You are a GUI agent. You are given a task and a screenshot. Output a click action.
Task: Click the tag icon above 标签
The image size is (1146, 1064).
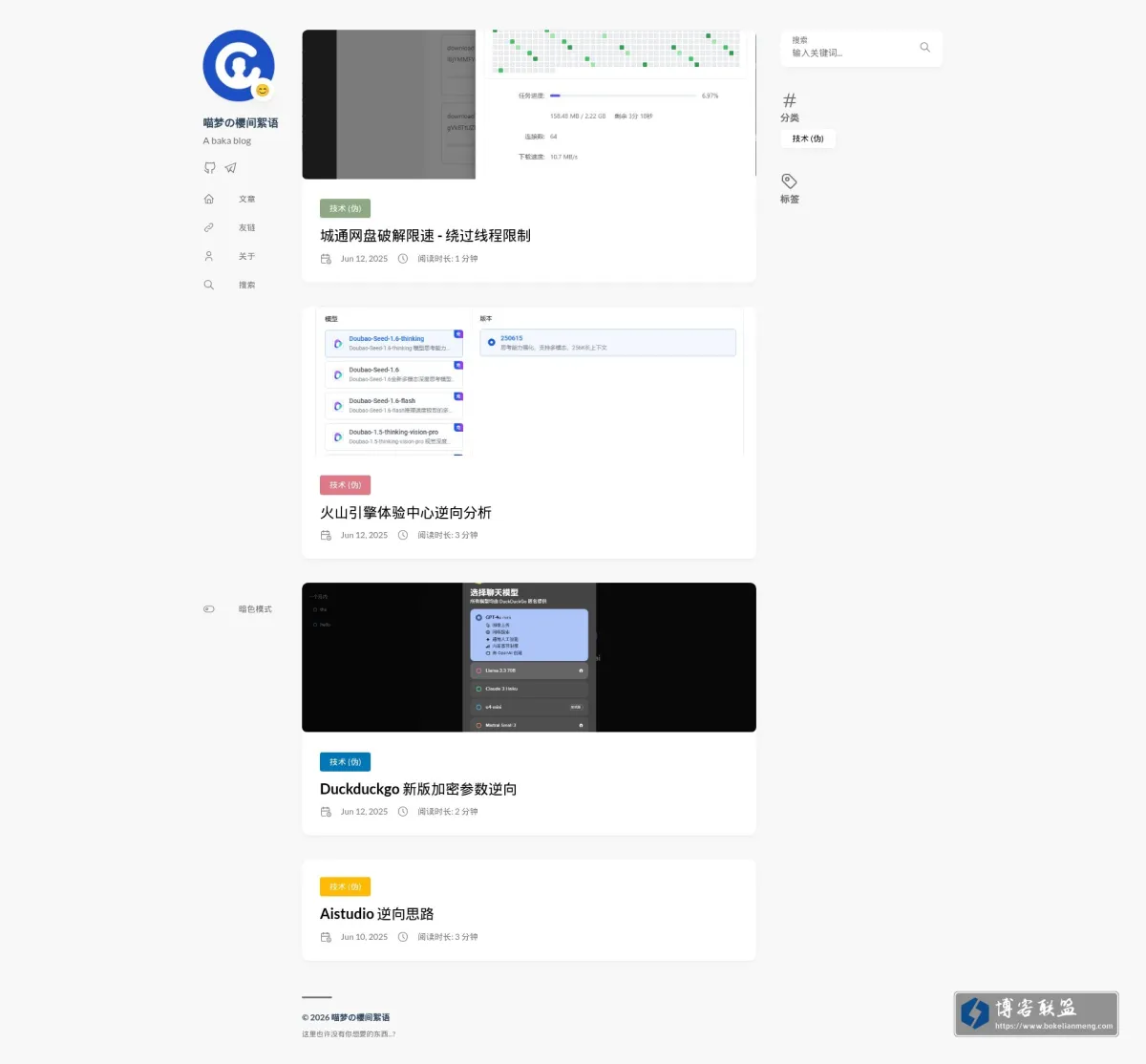point(790,181)
